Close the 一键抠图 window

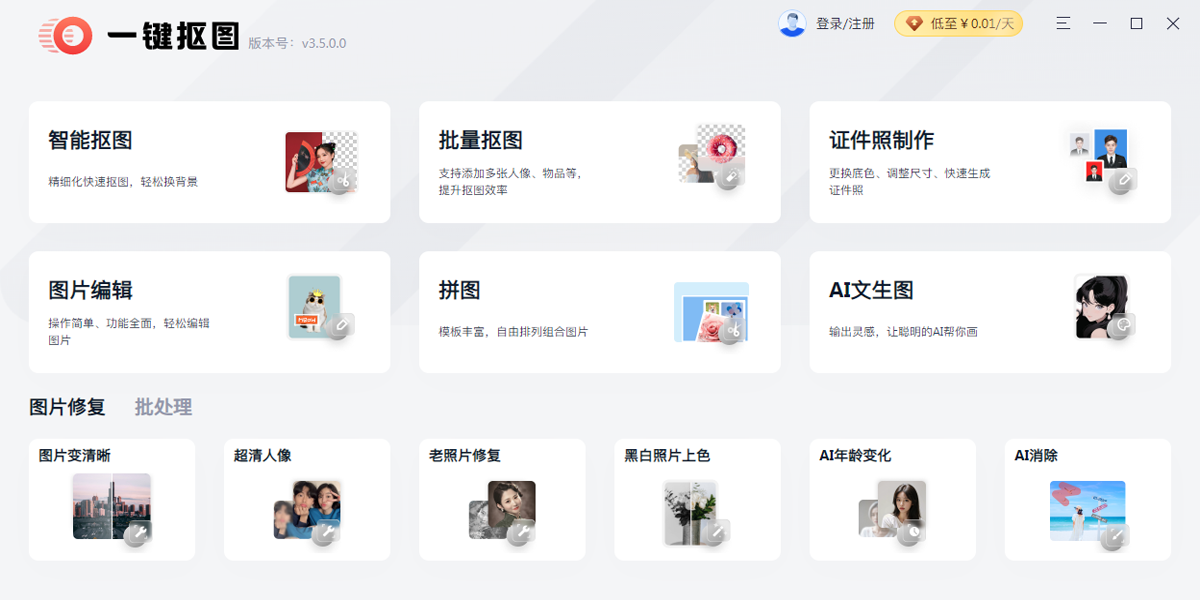1173,23
